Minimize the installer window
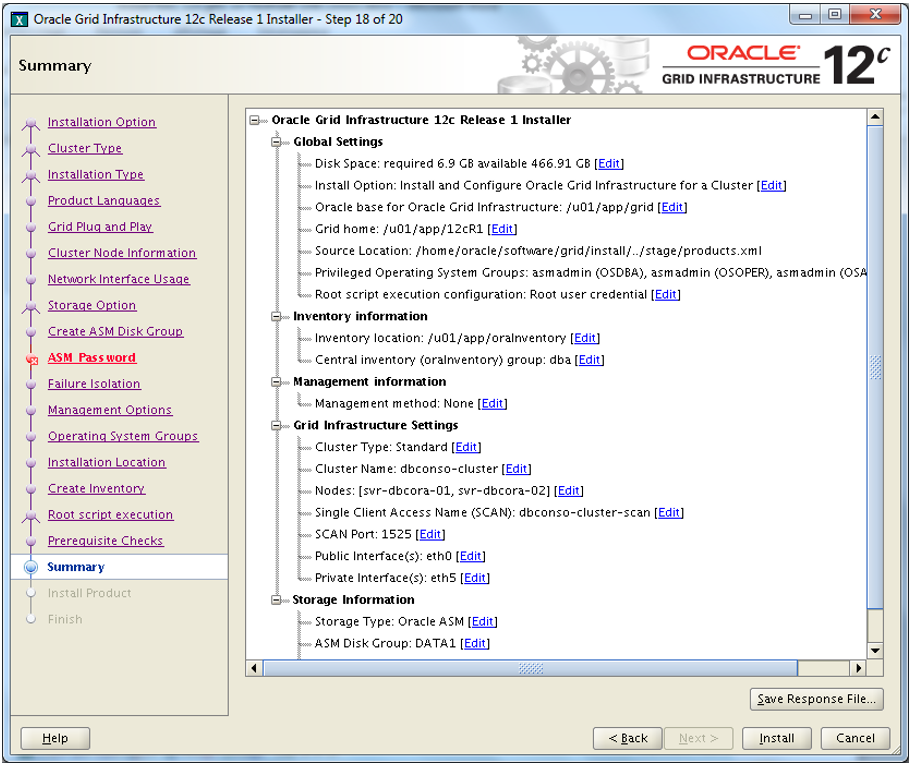Screen dimensions: 910x765 click(806, 15)
